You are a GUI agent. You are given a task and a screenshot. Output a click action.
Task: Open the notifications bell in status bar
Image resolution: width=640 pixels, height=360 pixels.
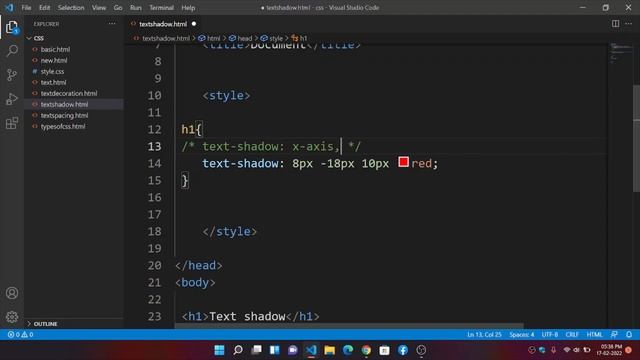tap(629, 334)
